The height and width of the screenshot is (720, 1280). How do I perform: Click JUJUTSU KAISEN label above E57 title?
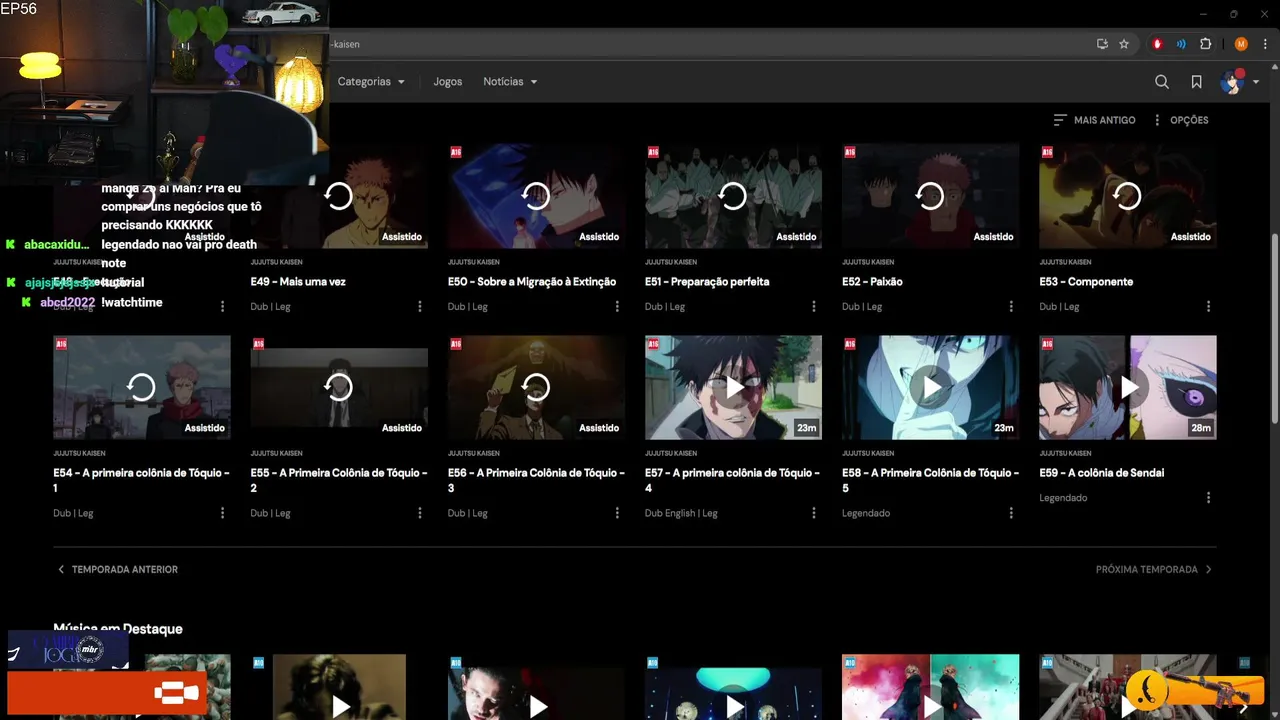click(671, 453)
